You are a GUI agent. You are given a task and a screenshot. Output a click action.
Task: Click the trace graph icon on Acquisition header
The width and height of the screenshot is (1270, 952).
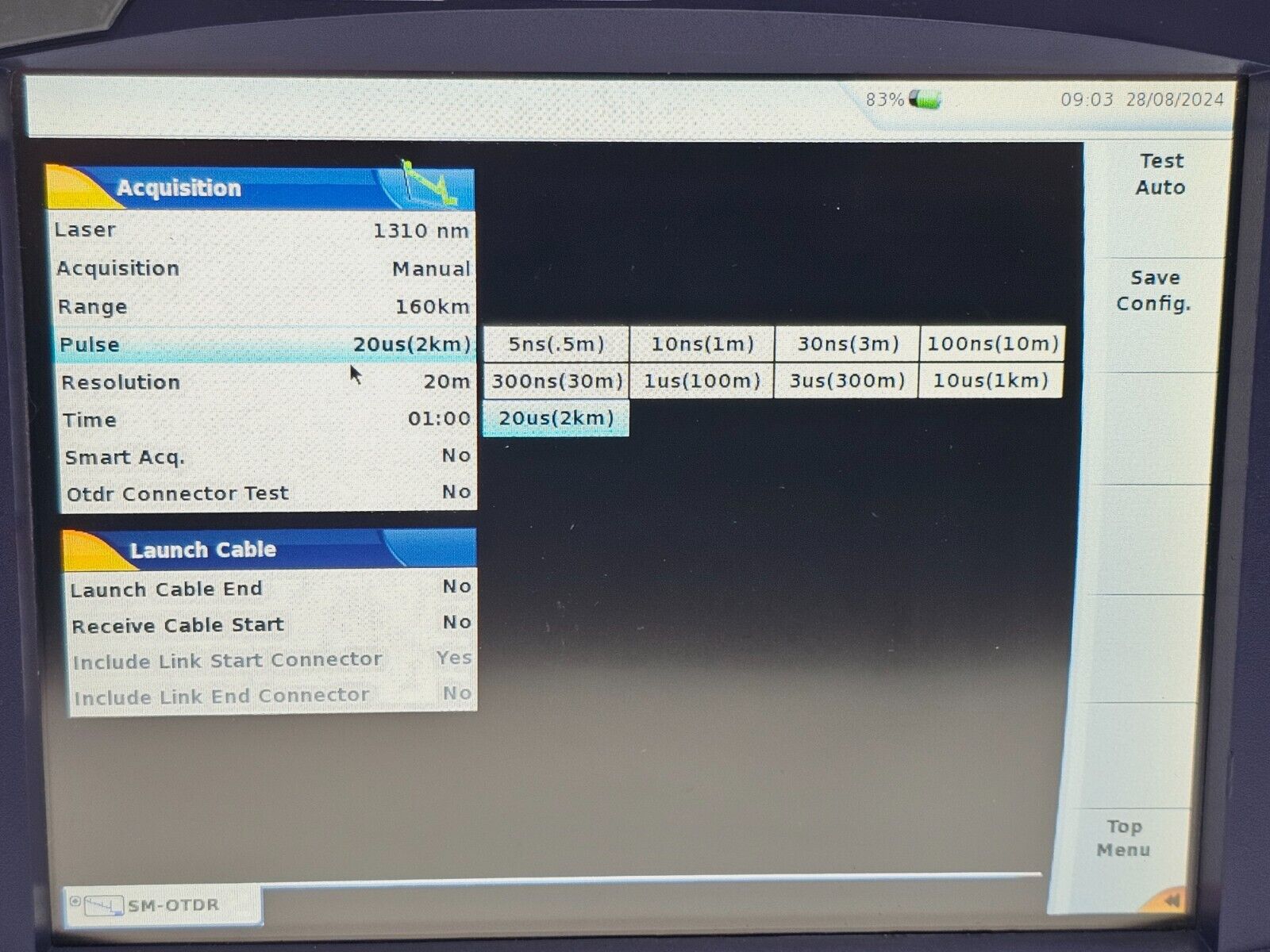(x=422, y=181)
